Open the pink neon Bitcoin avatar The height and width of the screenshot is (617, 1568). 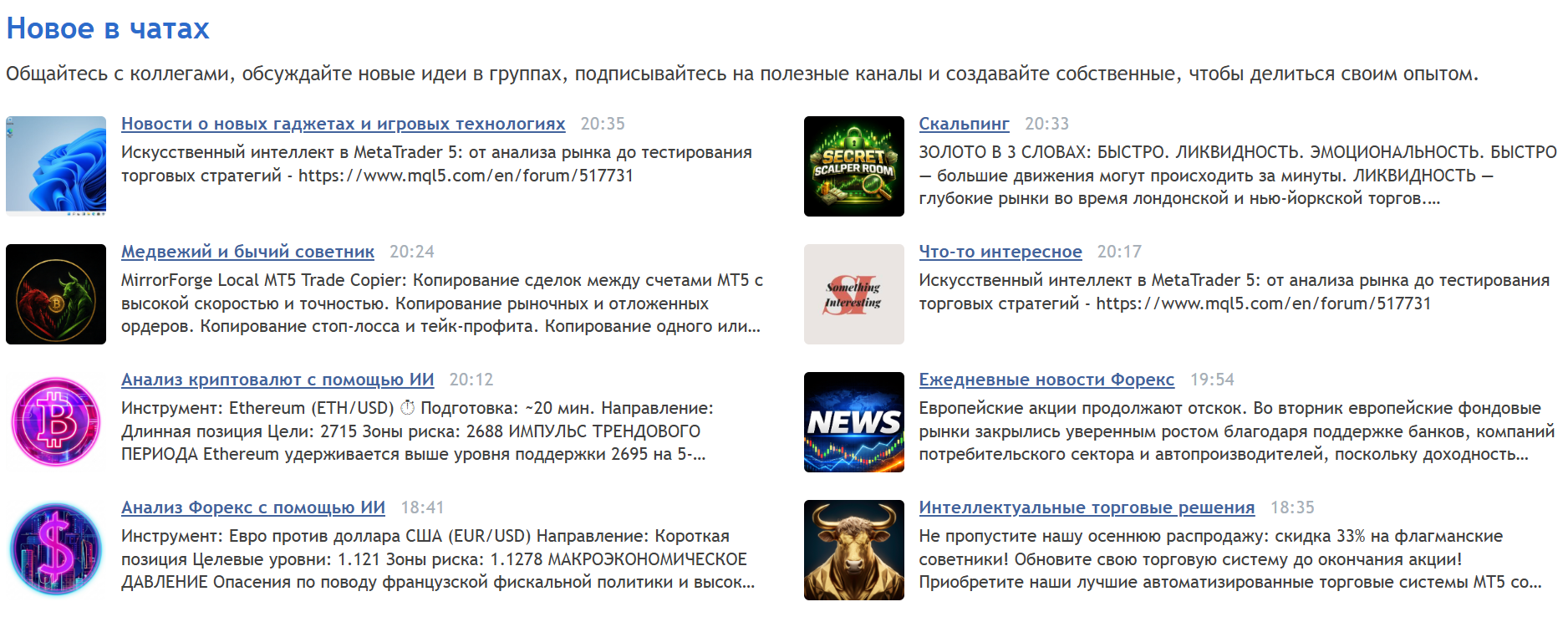tap(56, 422)
